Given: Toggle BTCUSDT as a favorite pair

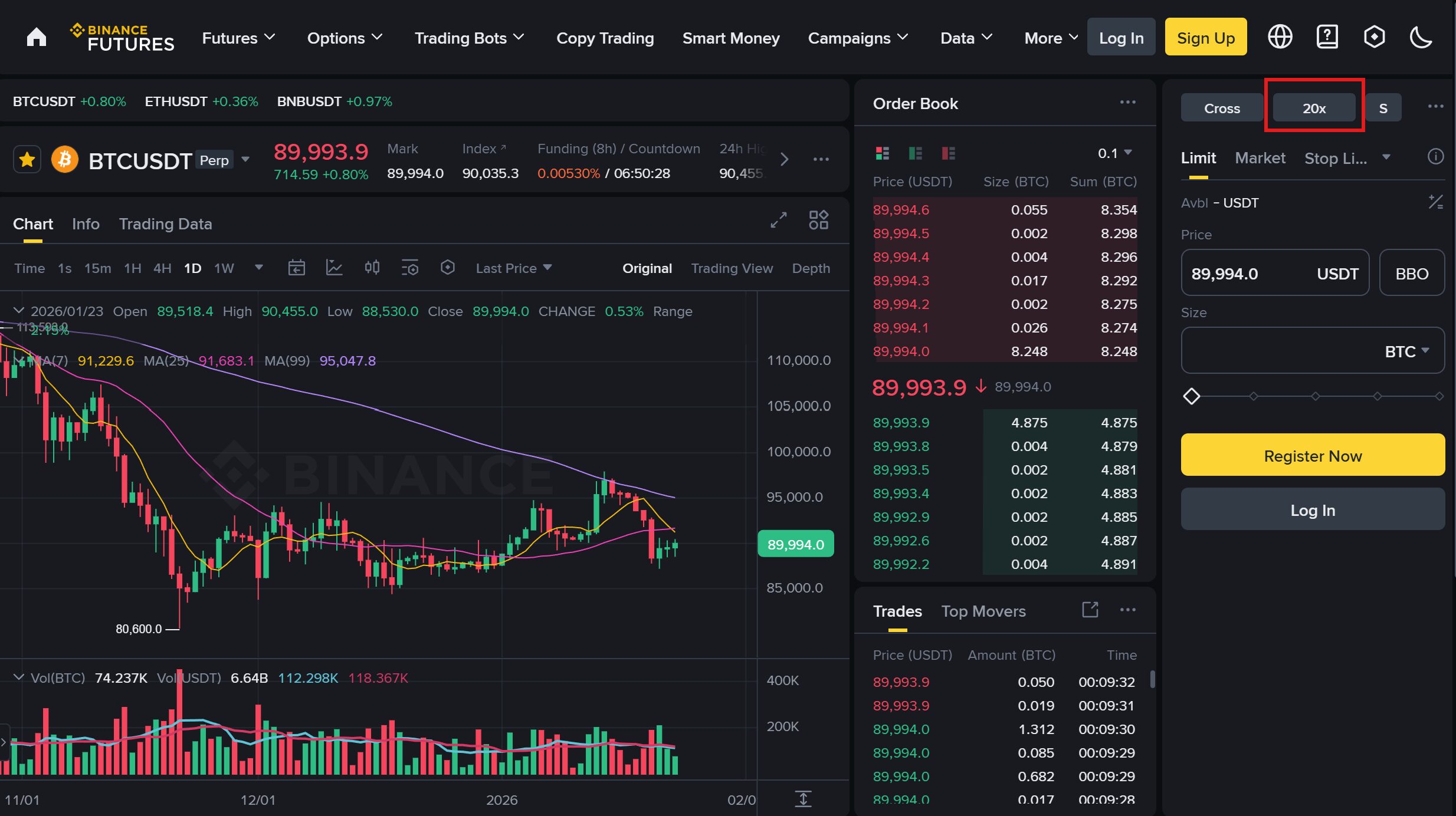Looking at the screenshot, I should pos(27,159).
